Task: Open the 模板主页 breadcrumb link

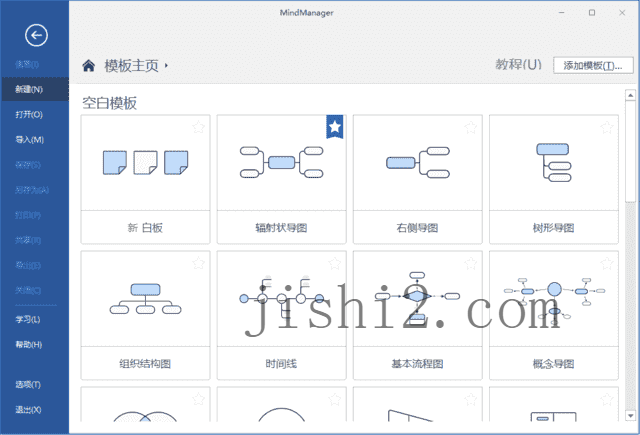Action: pos(131,65)
